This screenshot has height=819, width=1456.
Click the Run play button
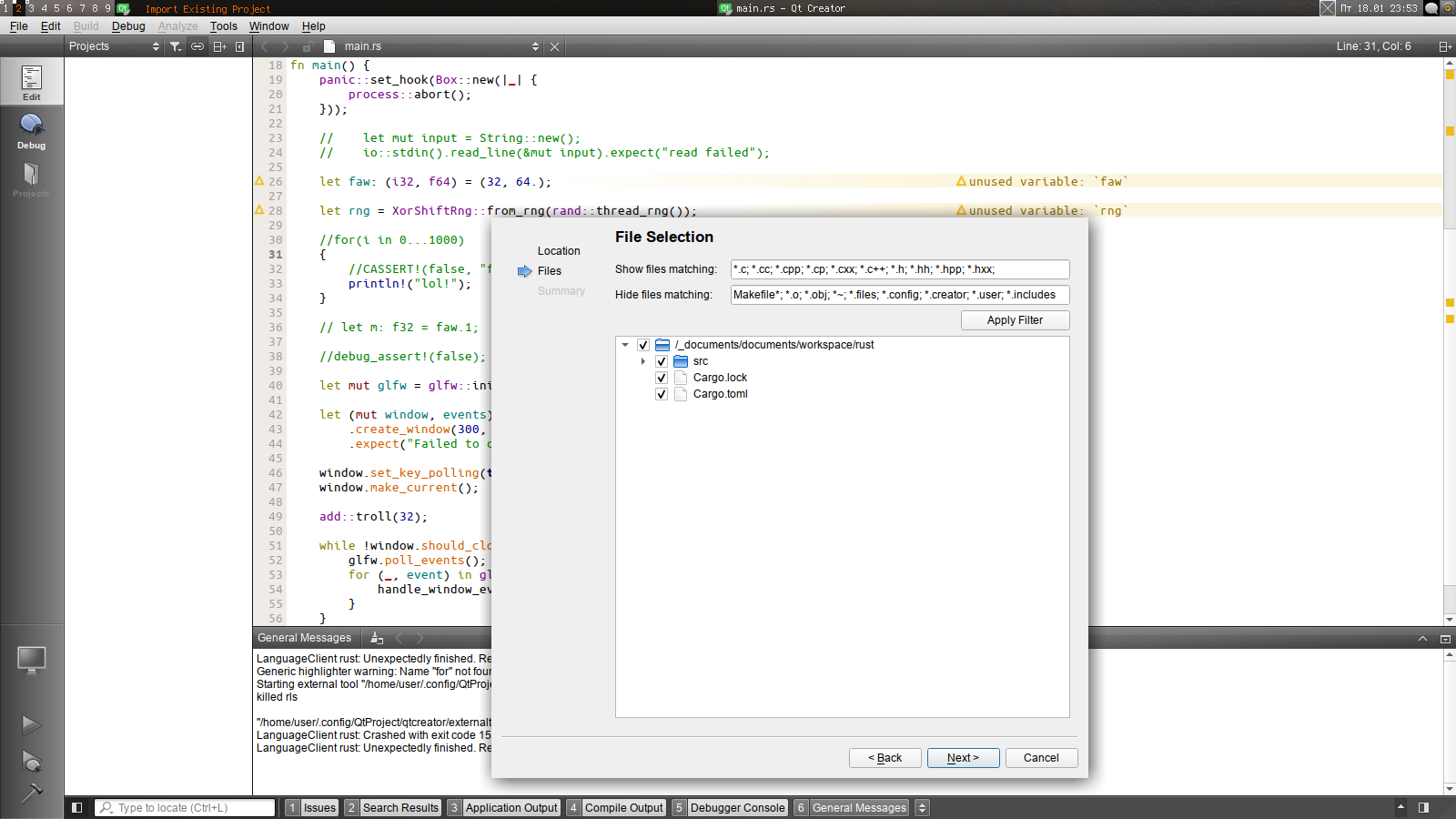(31, 725)
